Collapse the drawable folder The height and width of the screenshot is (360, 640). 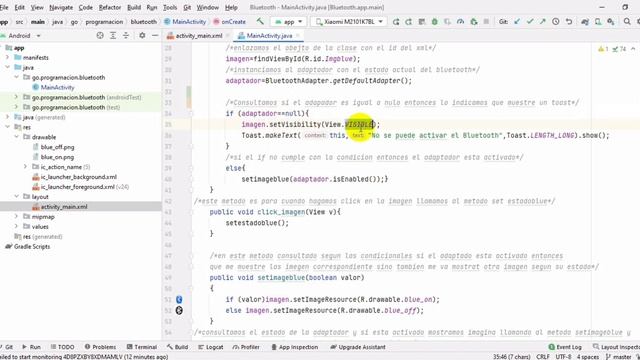[x=16, y=137]
